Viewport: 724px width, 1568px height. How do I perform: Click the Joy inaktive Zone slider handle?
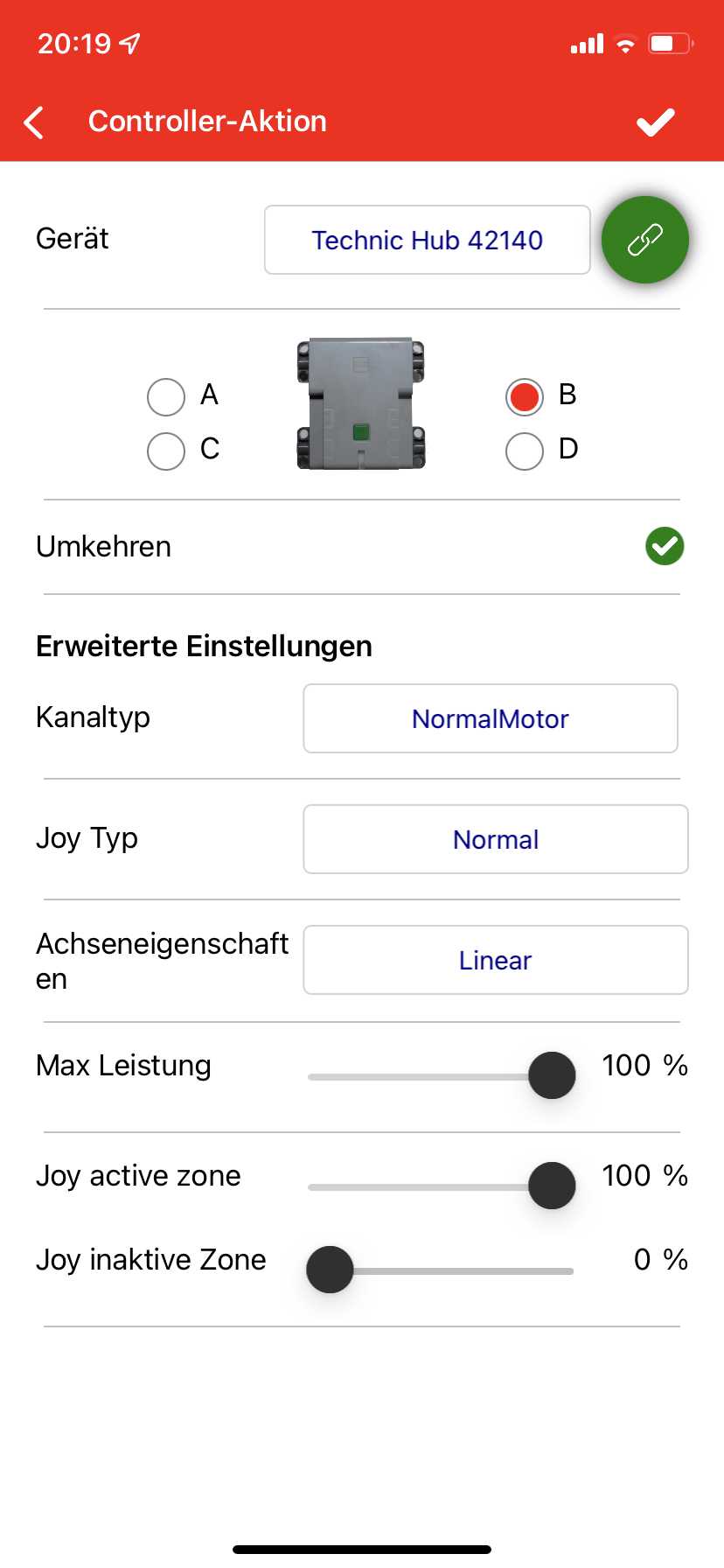click(330, 1270)
